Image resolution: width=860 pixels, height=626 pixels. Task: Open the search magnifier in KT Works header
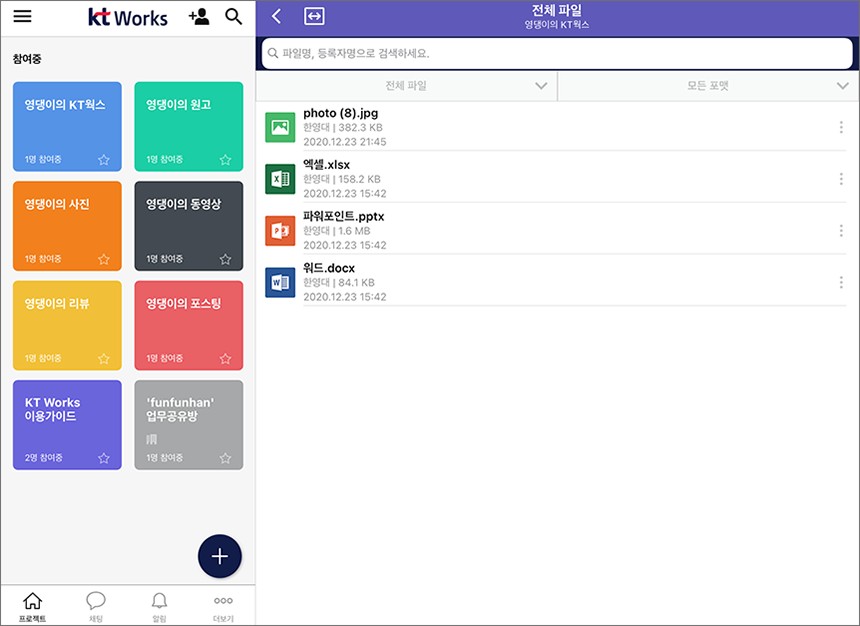(x=234, y=16)
